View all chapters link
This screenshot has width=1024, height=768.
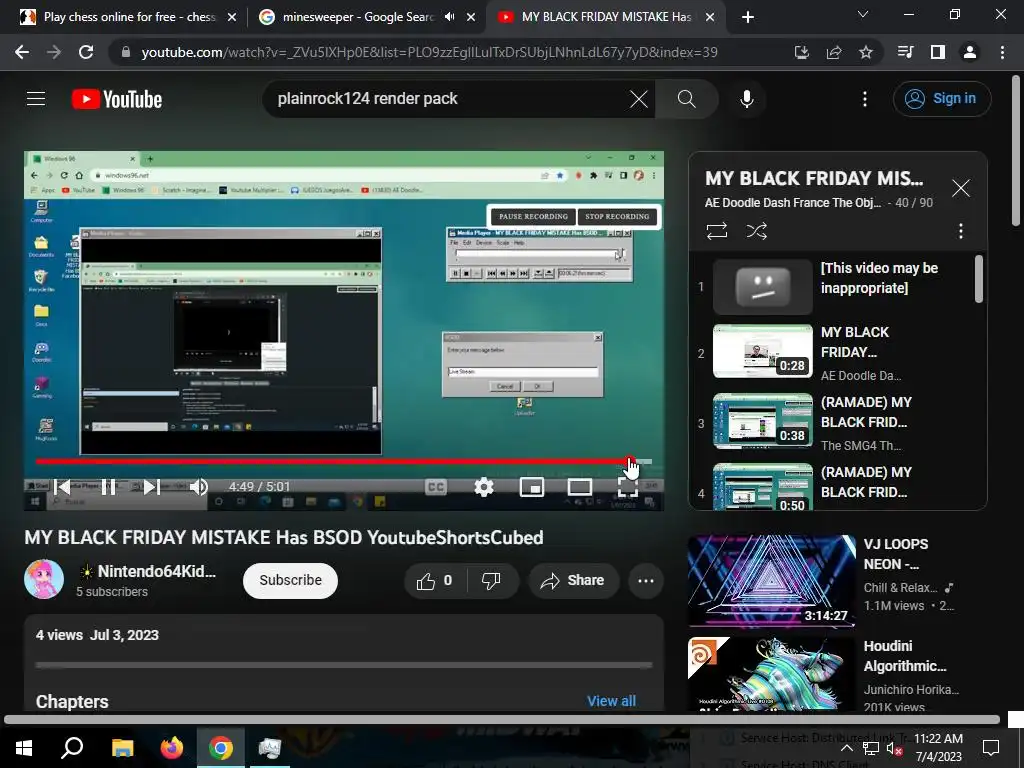(x=611, y=701)
